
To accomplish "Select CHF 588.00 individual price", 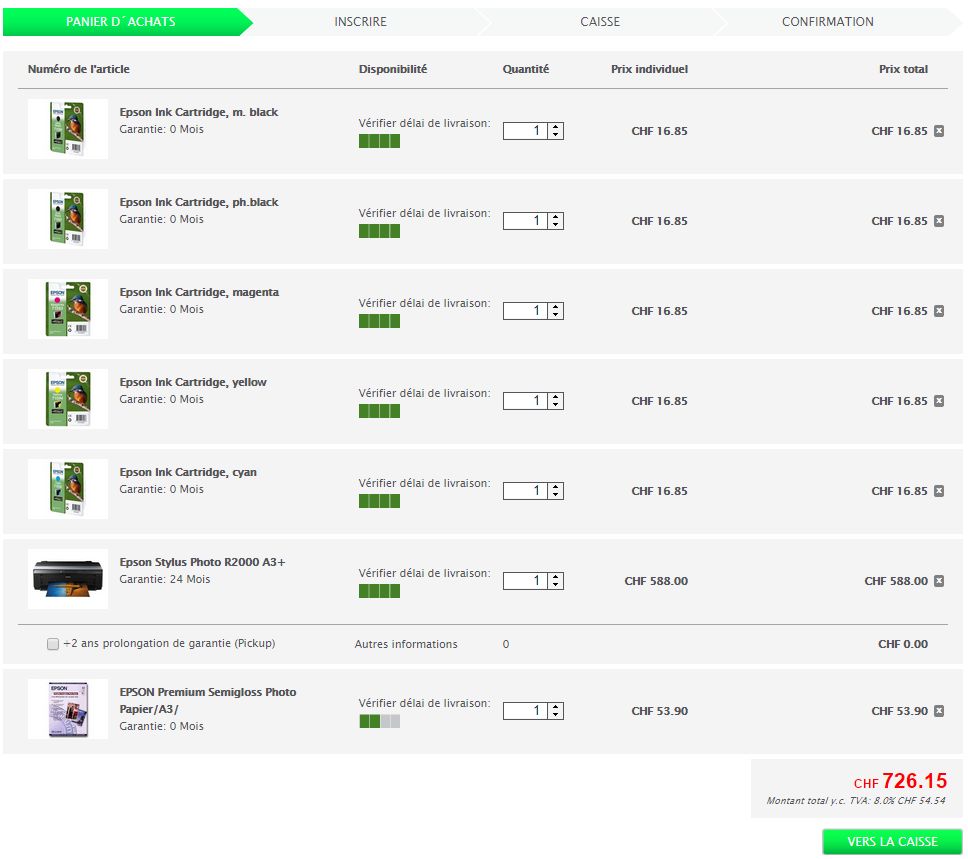I will coord(656,581).
